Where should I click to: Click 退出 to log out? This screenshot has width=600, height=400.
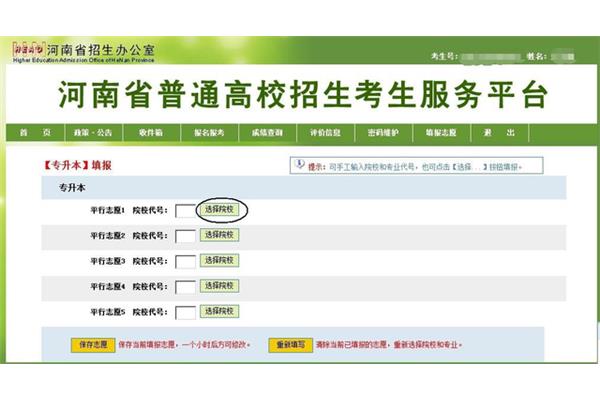pyautogui.click(x=499, y=132)
